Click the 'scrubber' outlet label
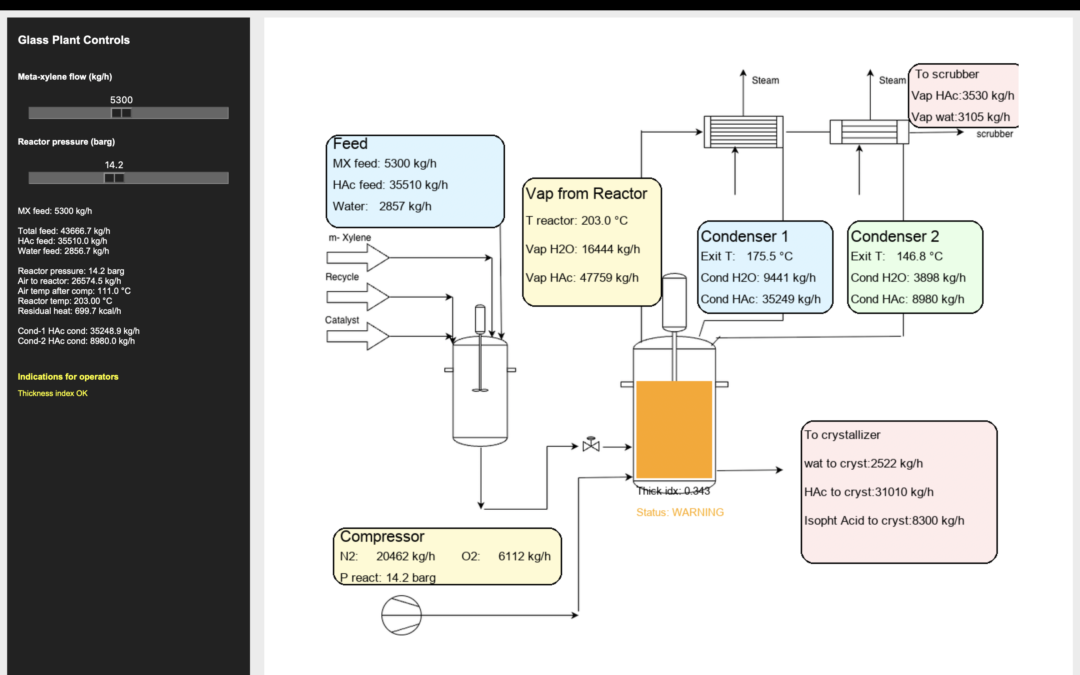The image size is (1080, 675). pyautogui.click(x=995, y=134)
